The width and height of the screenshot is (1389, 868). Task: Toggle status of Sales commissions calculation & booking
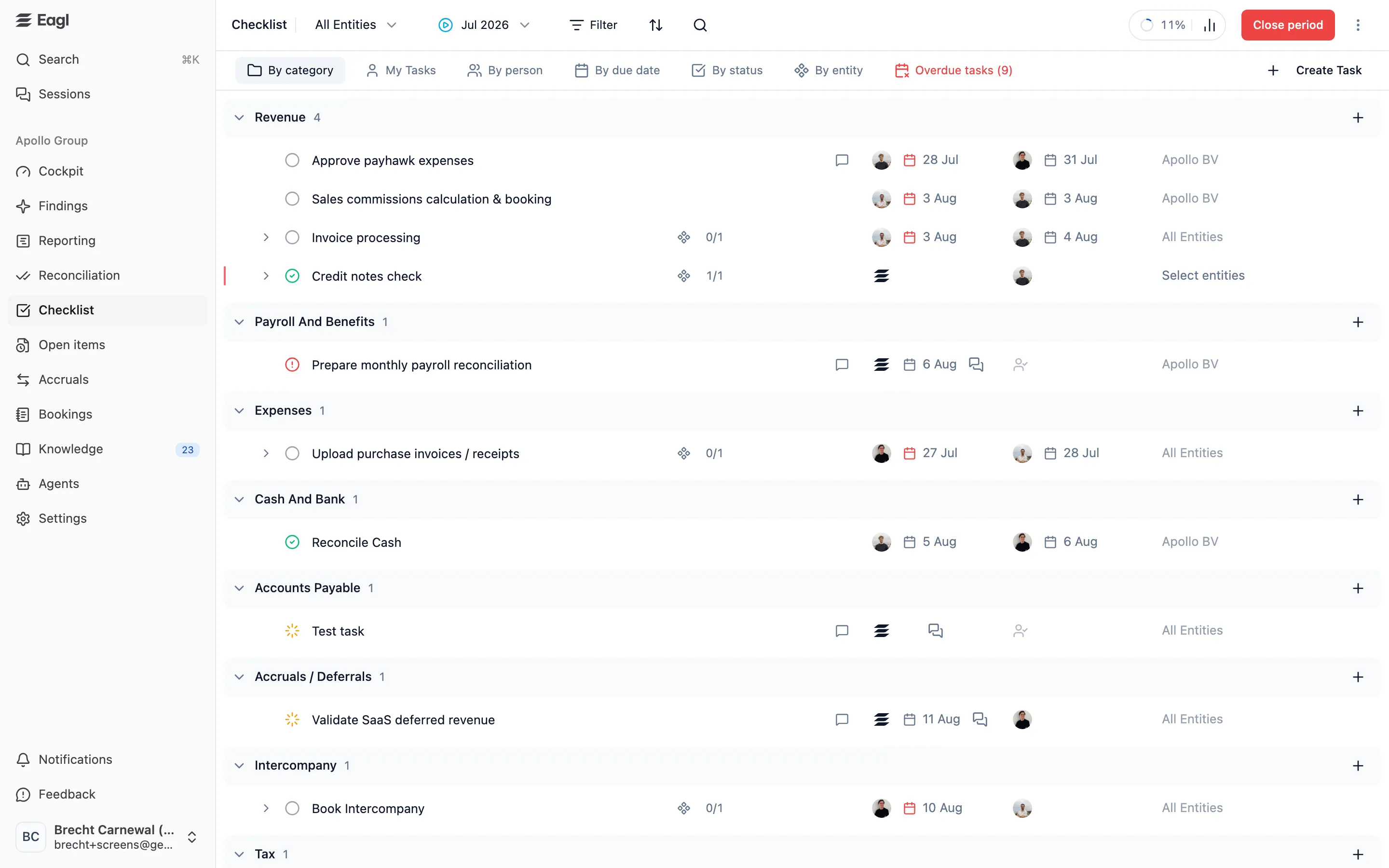[x=292, y=199]
